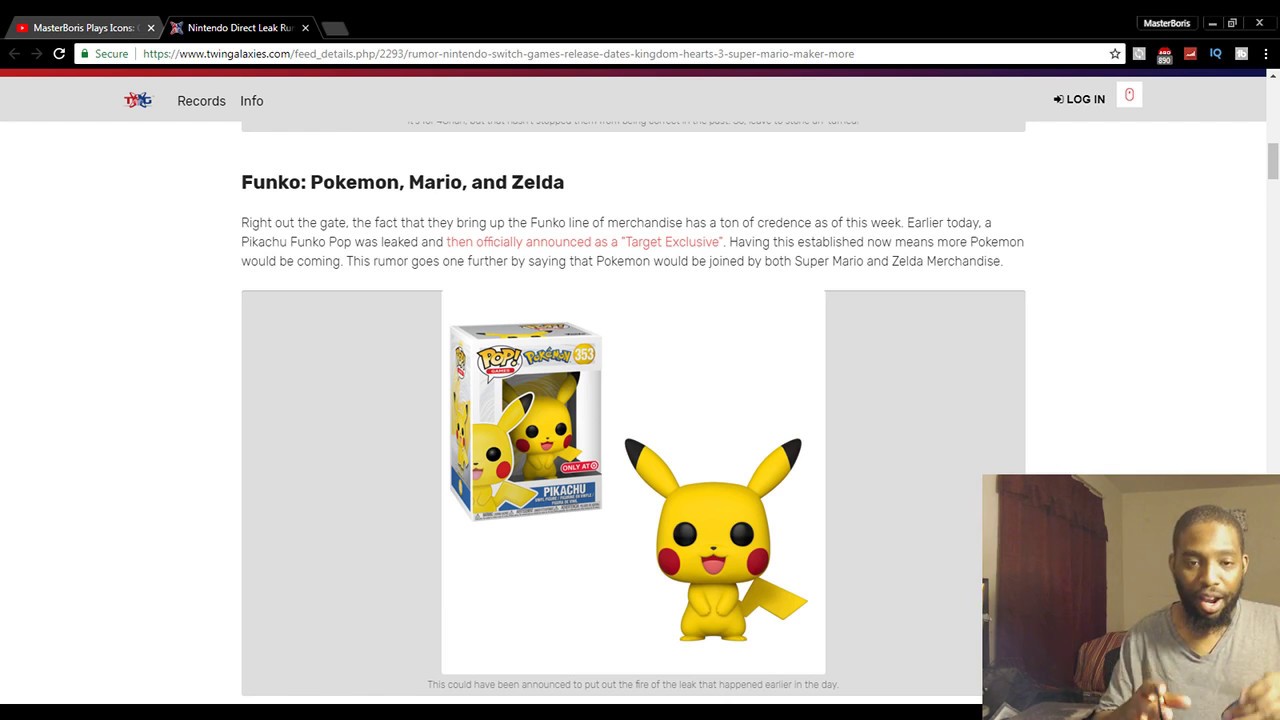Follow the 'then officially announced' Target Exclusive link
Viewport: 1280px width, 720px height.
(585, 242)
